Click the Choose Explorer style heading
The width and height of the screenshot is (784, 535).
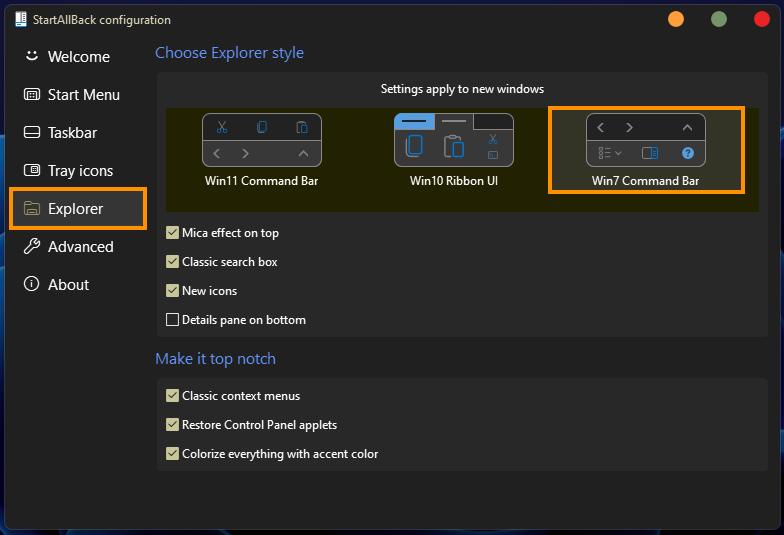(x=230, y=53)
